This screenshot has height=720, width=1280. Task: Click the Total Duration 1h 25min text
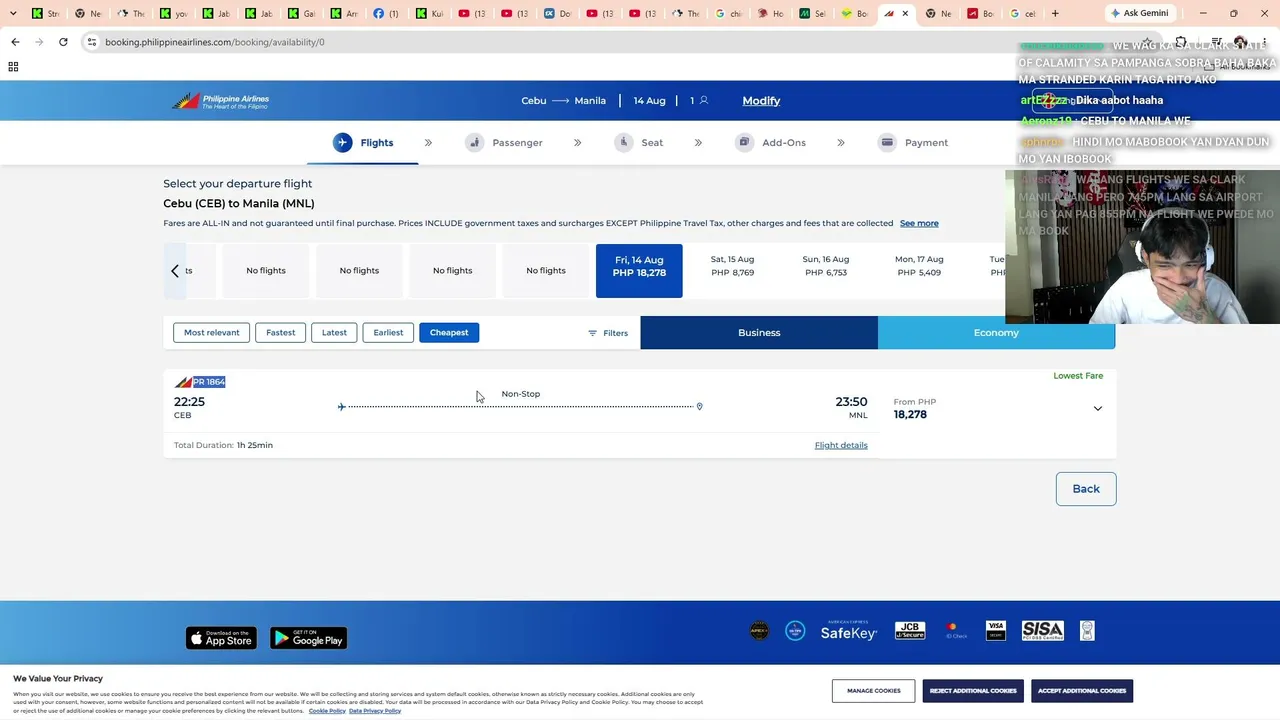223,445
